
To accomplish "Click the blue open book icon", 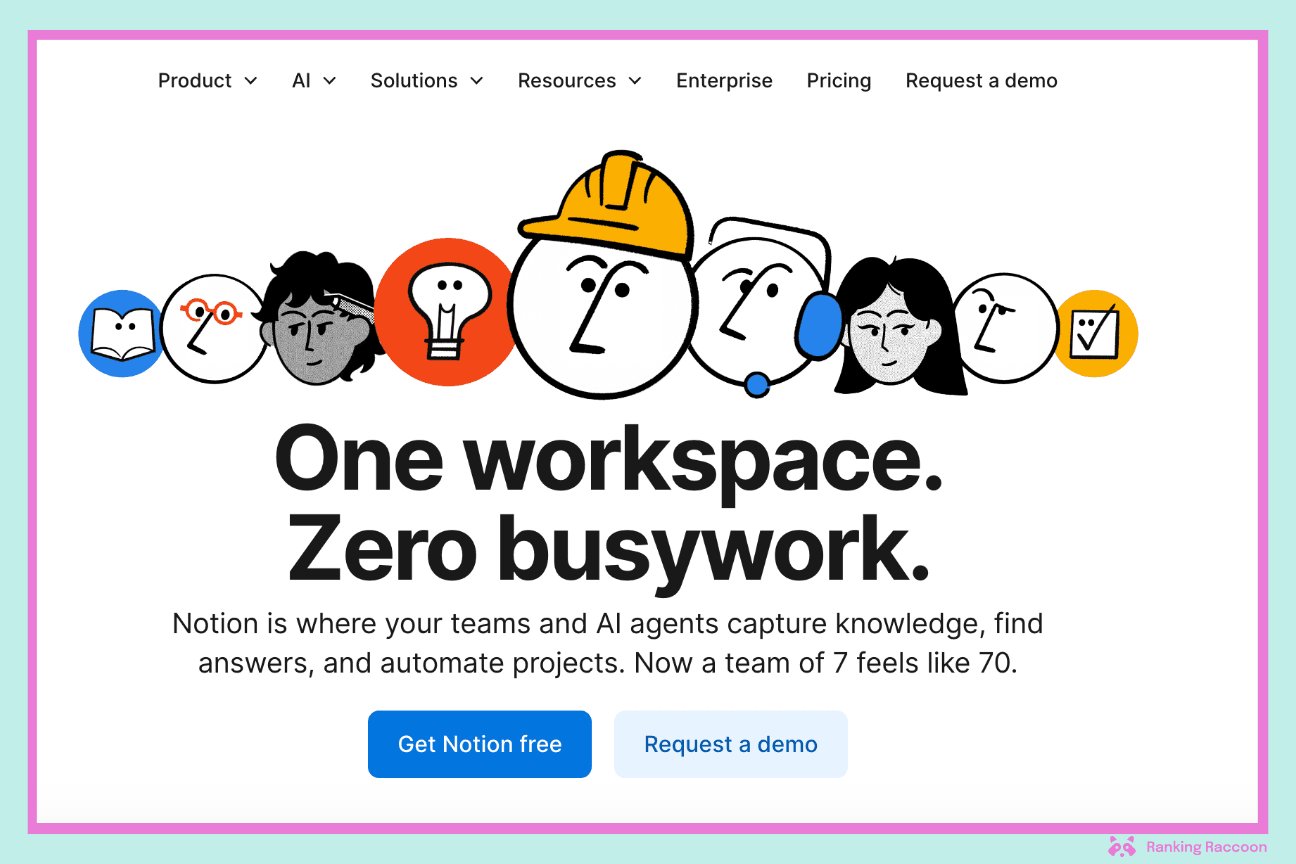I will [x=120, y=333].
